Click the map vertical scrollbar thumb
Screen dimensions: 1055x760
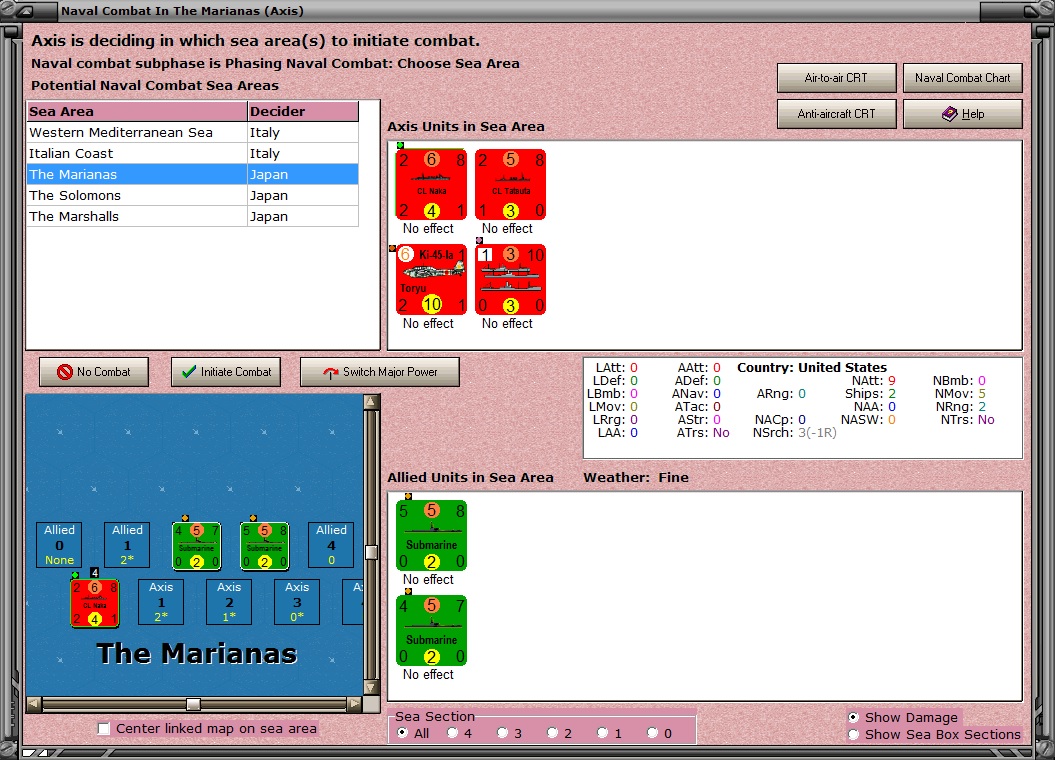[x=371, y=552]
